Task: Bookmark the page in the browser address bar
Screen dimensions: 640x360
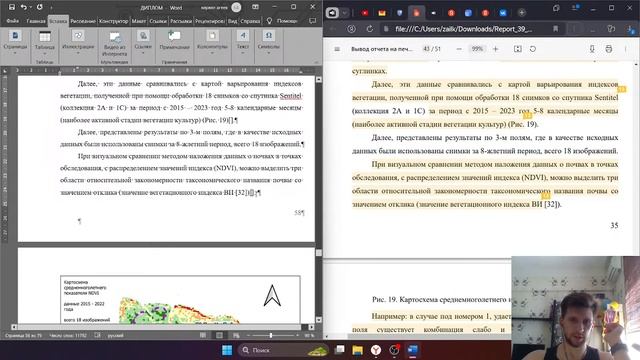Action: click(556, 29)
